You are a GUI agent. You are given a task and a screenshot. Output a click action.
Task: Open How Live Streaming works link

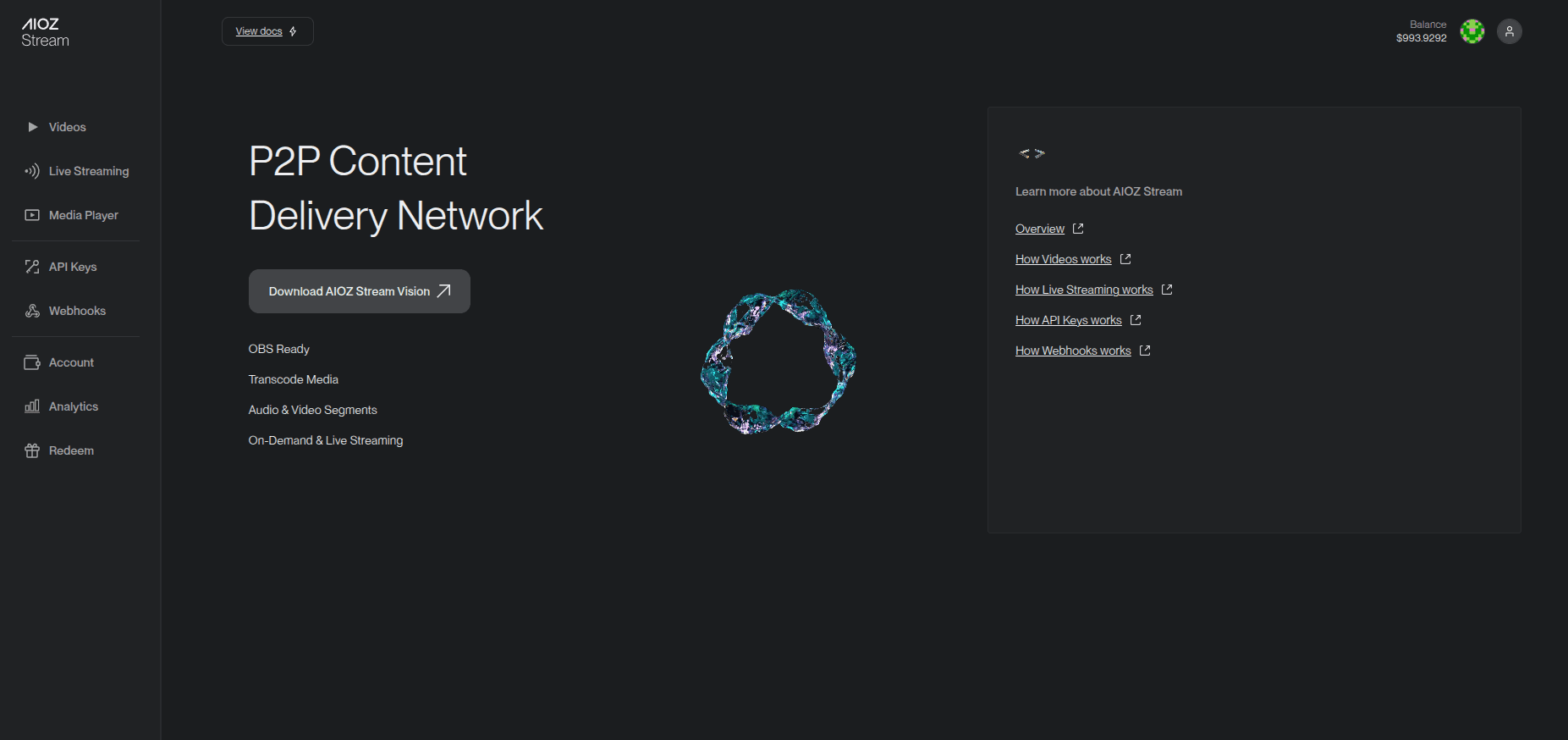click(x=1084, y=290)
